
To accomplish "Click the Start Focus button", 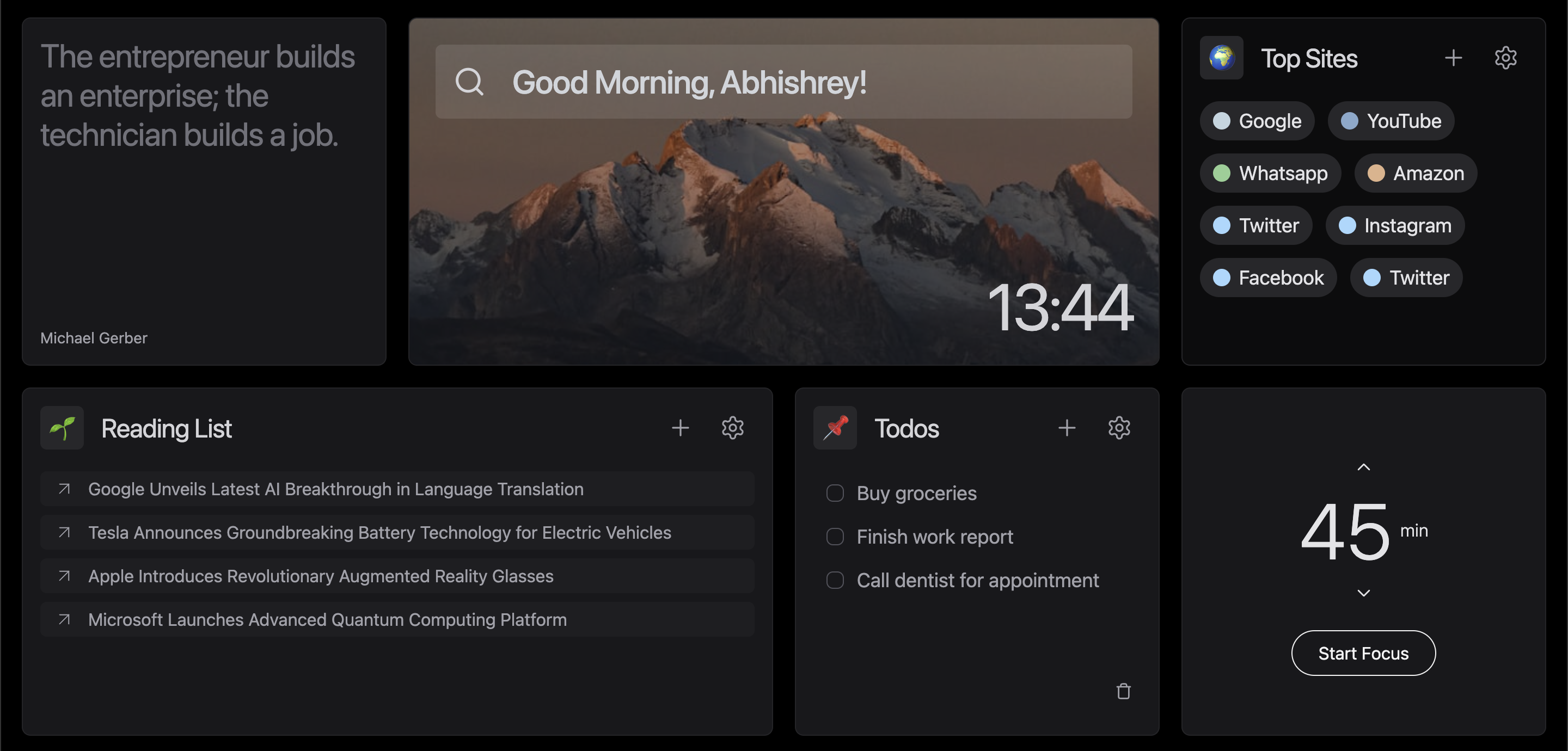I will (x=1363, y=653).
